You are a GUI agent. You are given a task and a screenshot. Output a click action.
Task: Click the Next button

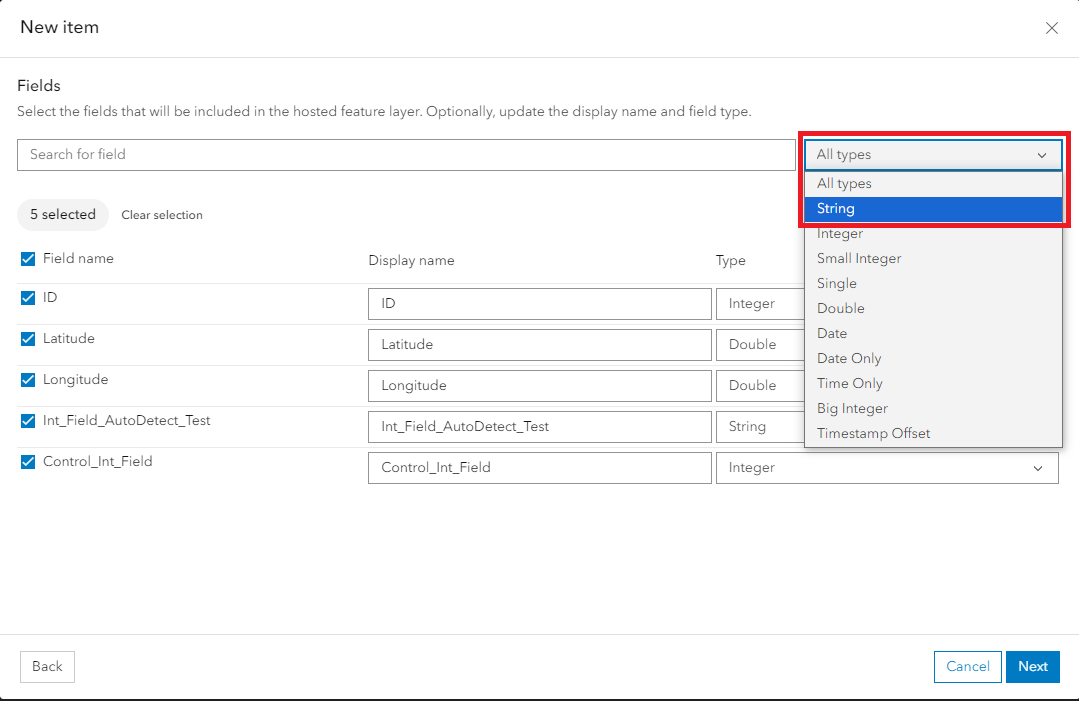pos(1032,667)
